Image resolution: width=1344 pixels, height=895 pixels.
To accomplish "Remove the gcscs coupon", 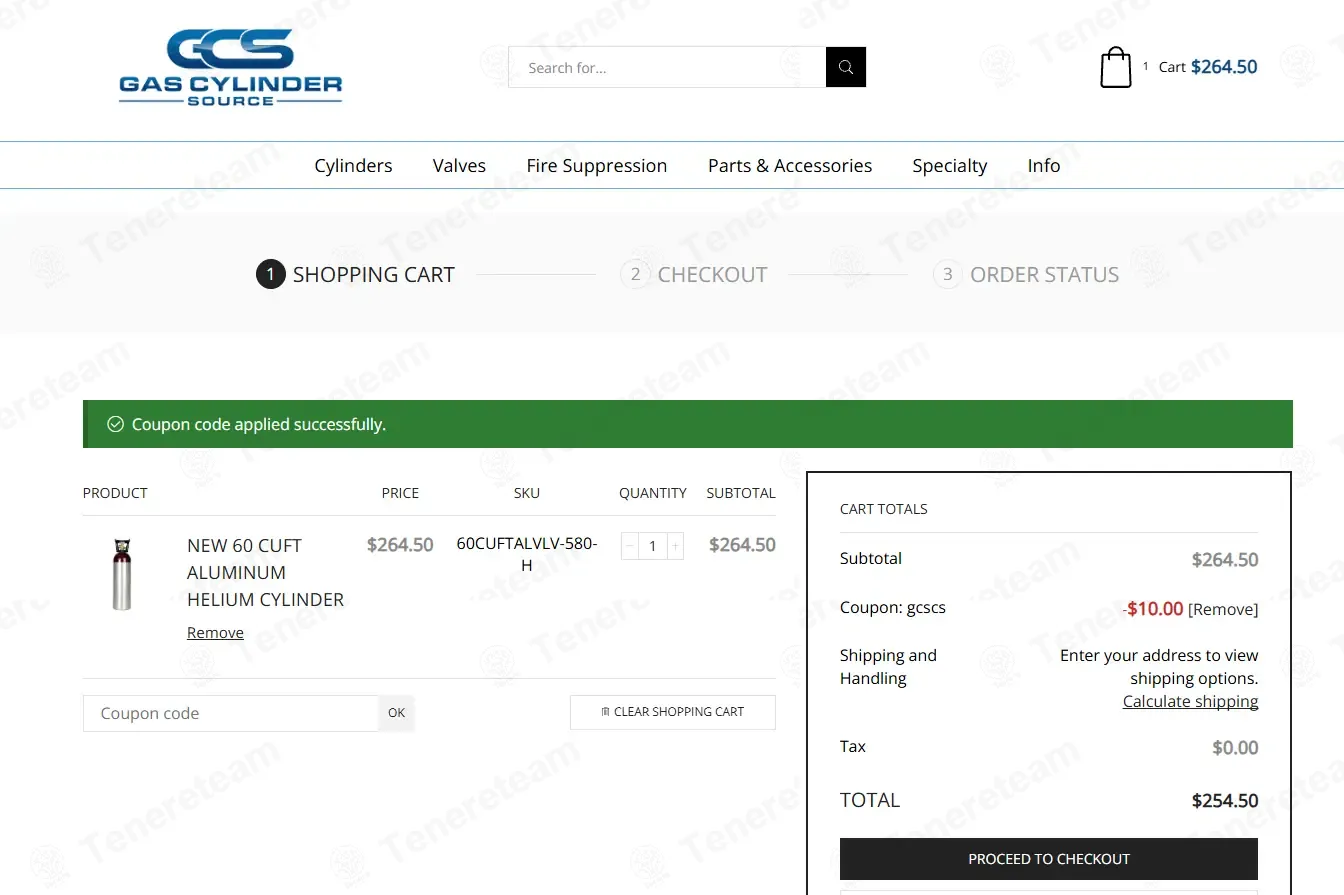I will 1223,609.
